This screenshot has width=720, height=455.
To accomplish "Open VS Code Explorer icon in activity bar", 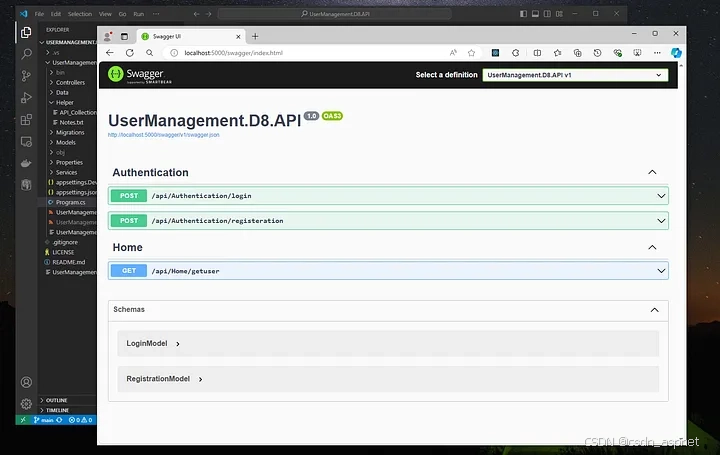I will pyautogui.click(x=26, y=32).
